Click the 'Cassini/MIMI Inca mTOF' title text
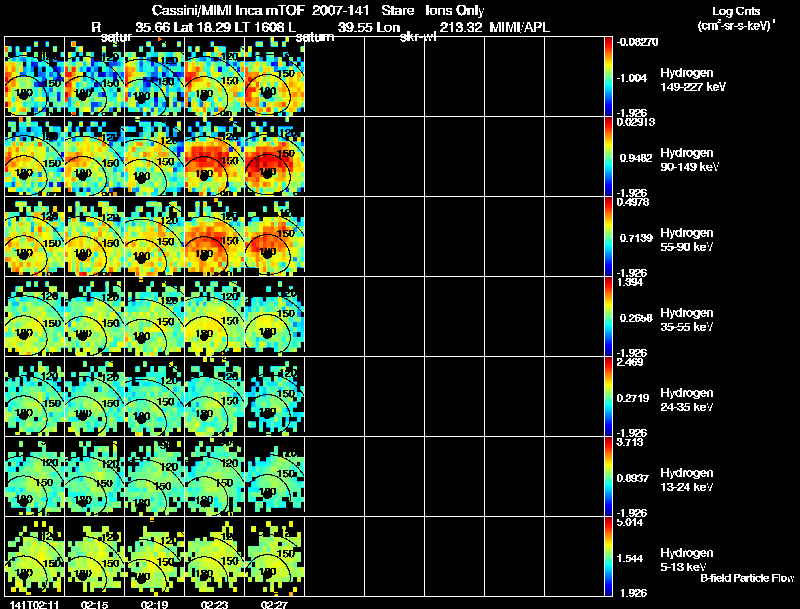 click(x=228, y=11)
